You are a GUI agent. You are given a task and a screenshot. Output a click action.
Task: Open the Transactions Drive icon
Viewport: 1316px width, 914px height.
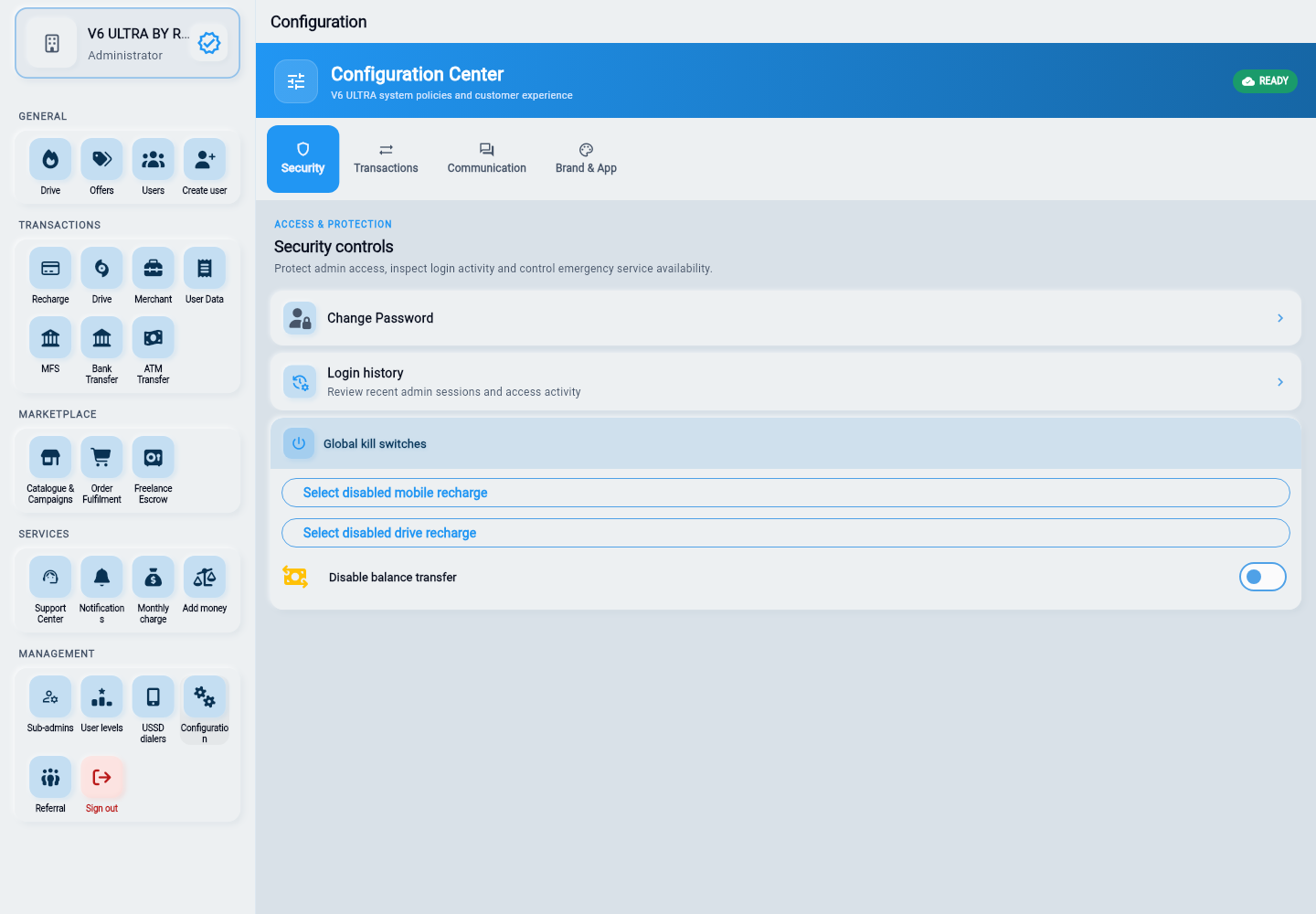pyautogui.click(x=101, y=269)
